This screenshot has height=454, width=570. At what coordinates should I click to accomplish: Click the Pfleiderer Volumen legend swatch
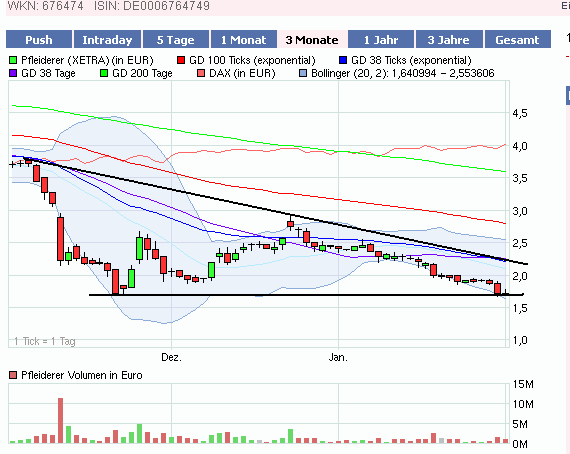click(x=13, y=375)
